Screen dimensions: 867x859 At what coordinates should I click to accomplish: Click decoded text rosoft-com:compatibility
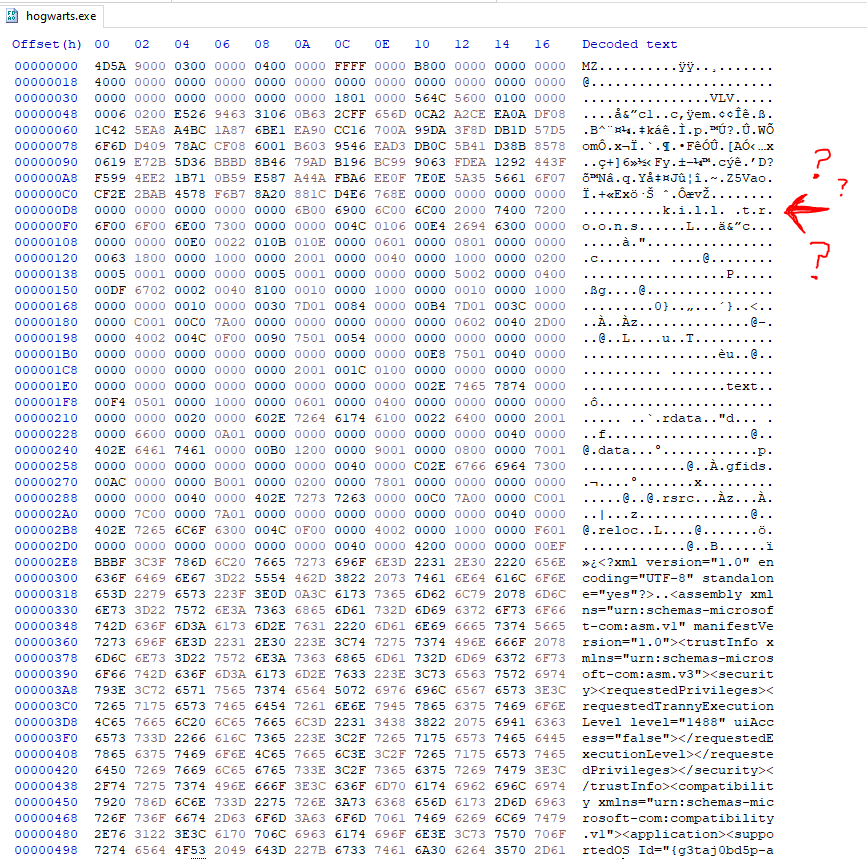click(x=677, y=819)
